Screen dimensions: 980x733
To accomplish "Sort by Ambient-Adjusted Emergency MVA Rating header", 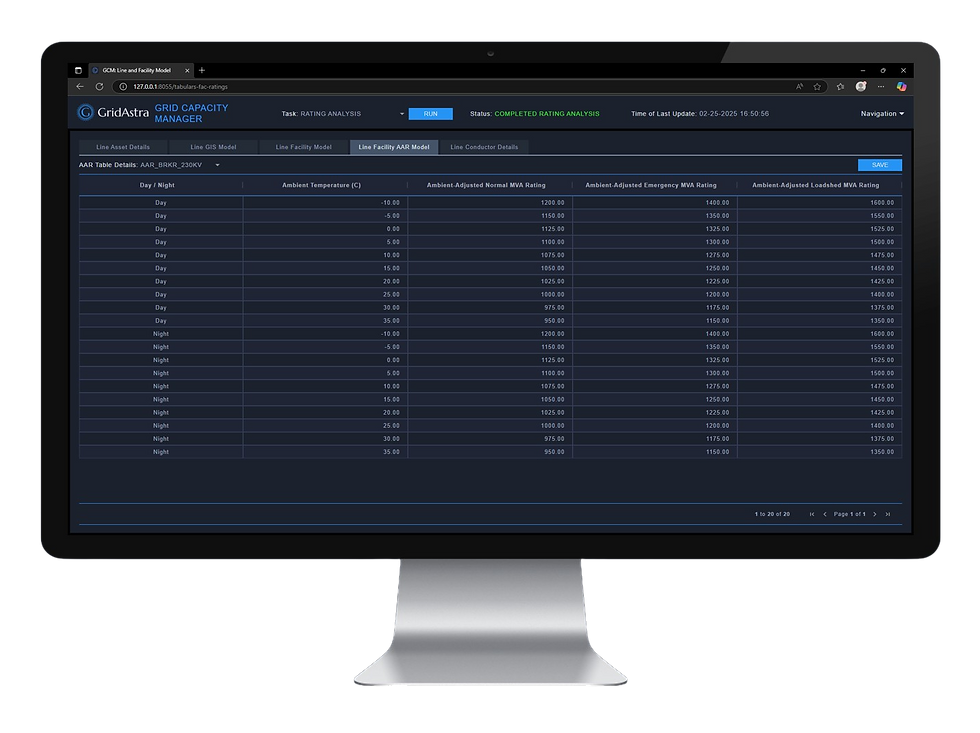I will pyautogui.click(x=651, y=185).
